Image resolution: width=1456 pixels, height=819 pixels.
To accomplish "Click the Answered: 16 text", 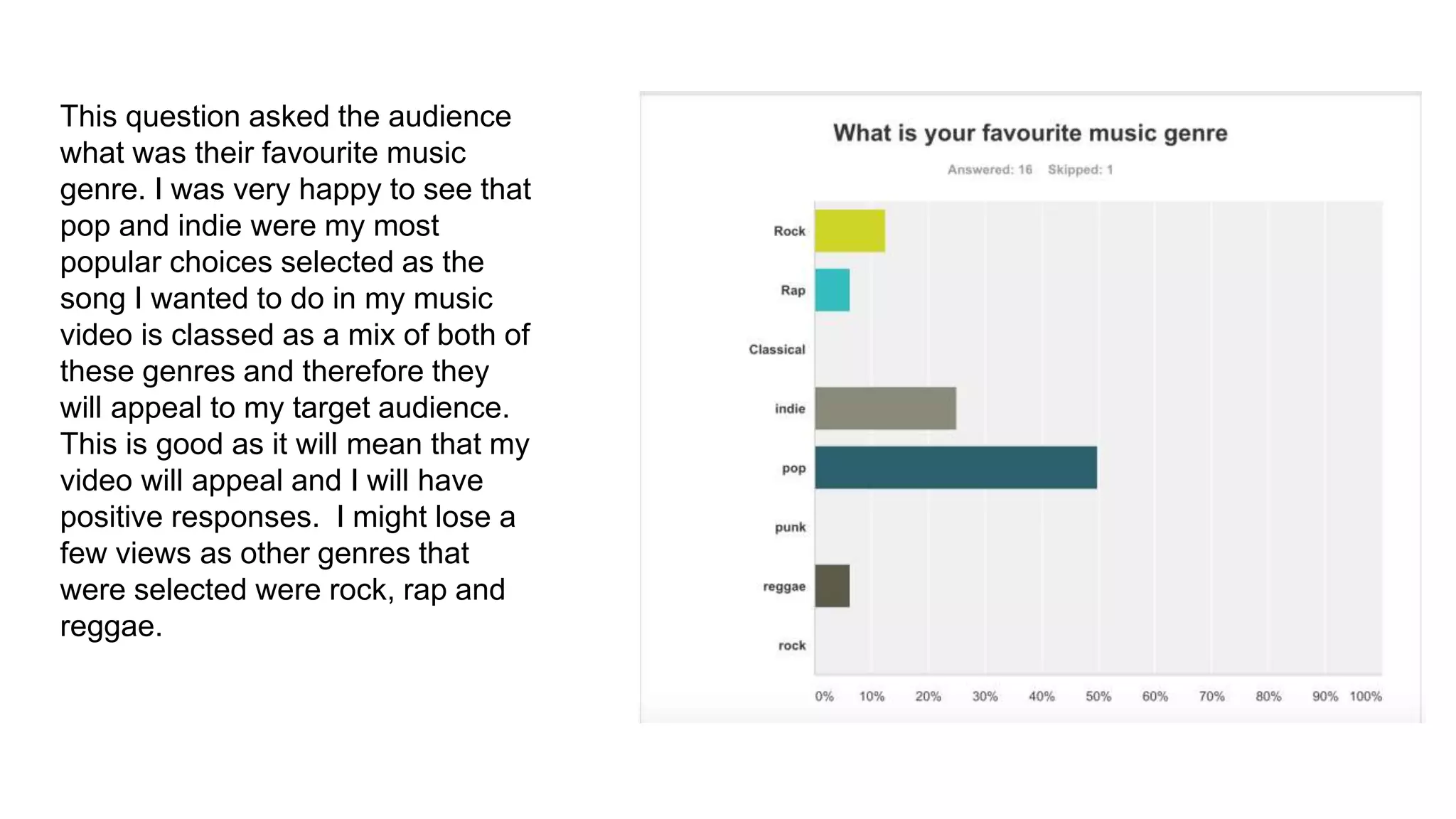I will coord(990,169).
